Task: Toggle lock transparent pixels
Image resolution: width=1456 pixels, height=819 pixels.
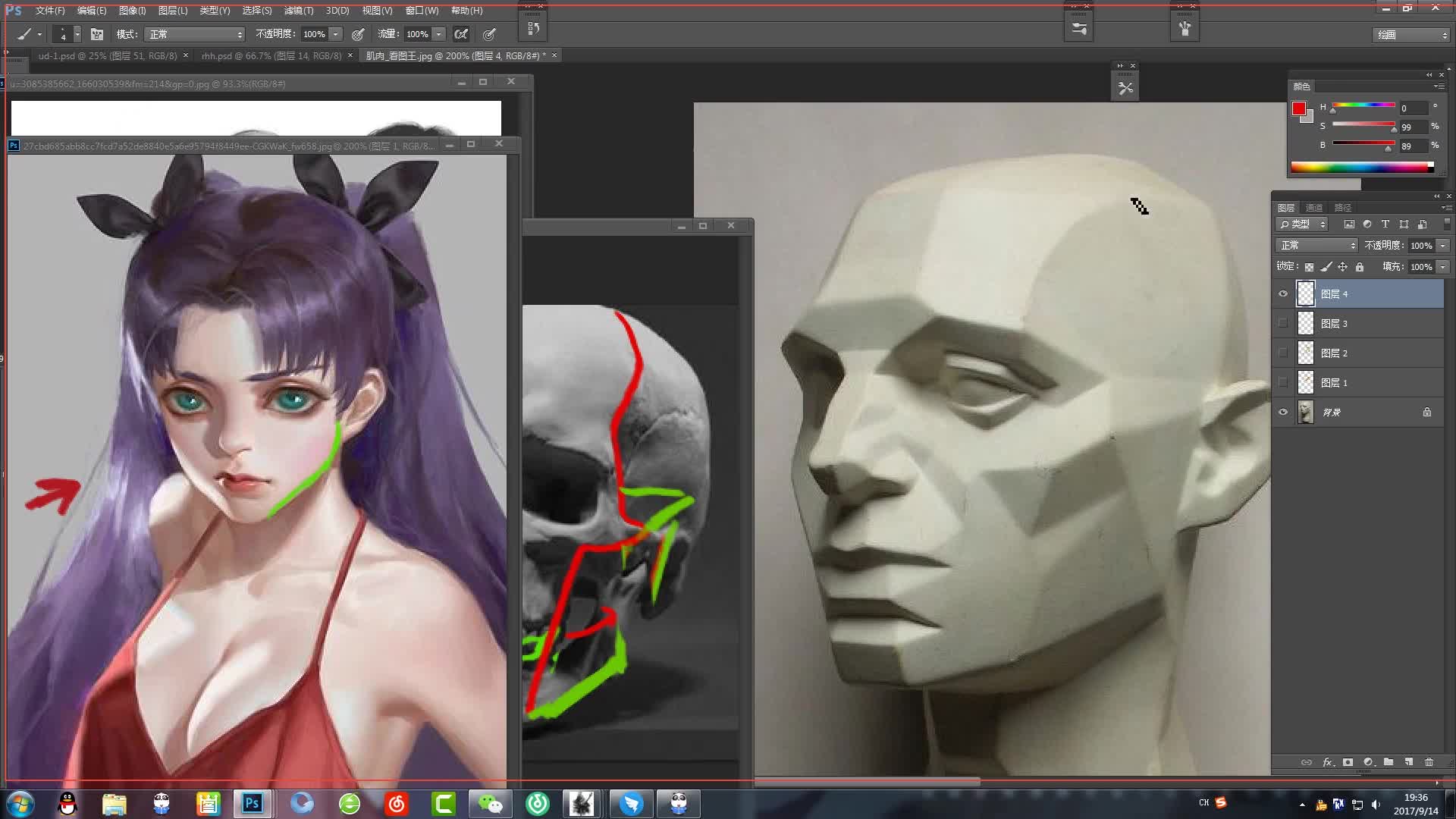Action: [x=1309, y=267]
